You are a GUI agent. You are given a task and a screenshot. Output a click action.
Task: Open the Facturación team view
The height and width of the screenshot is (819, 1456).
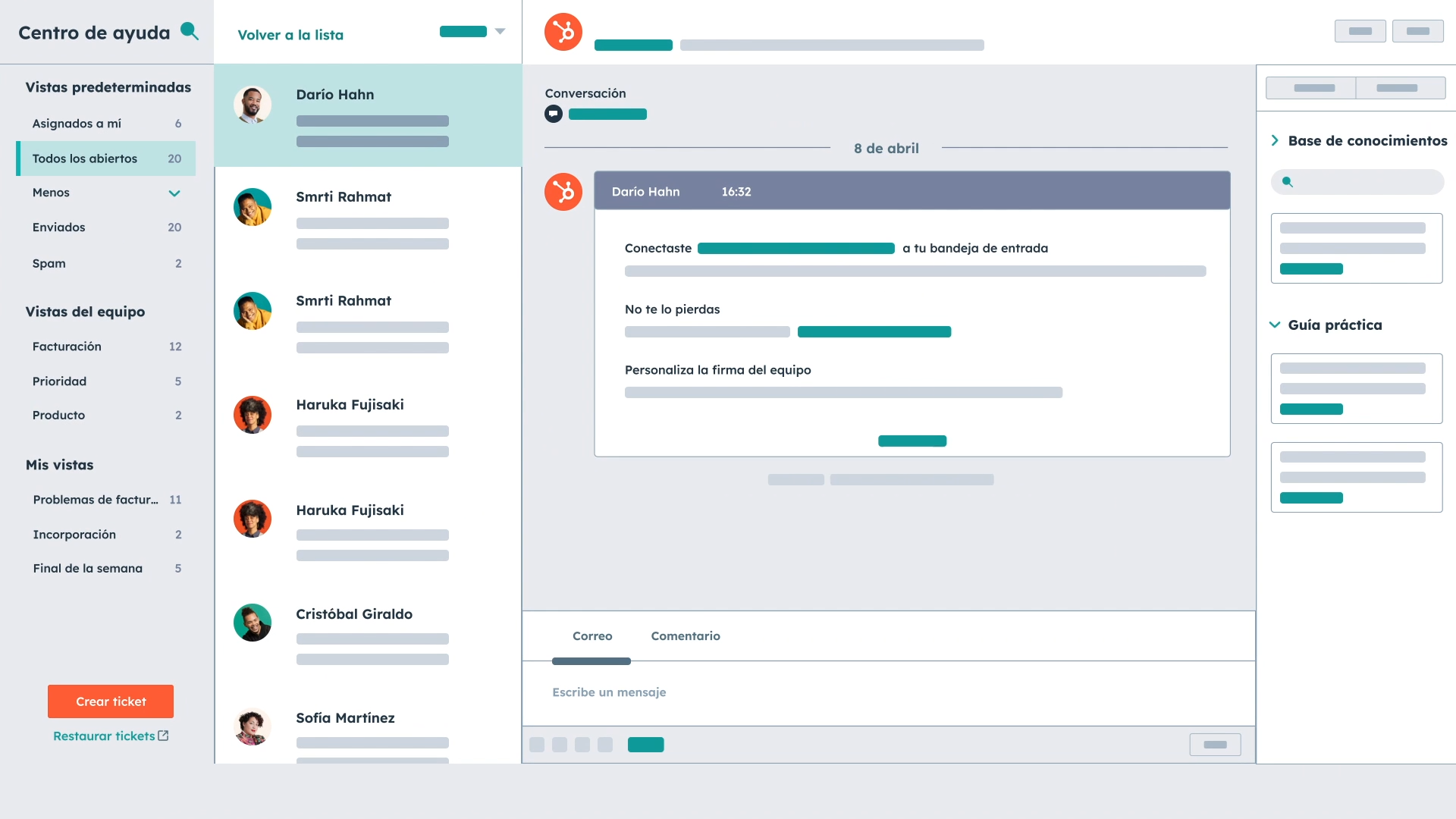(x=67, y=347)
